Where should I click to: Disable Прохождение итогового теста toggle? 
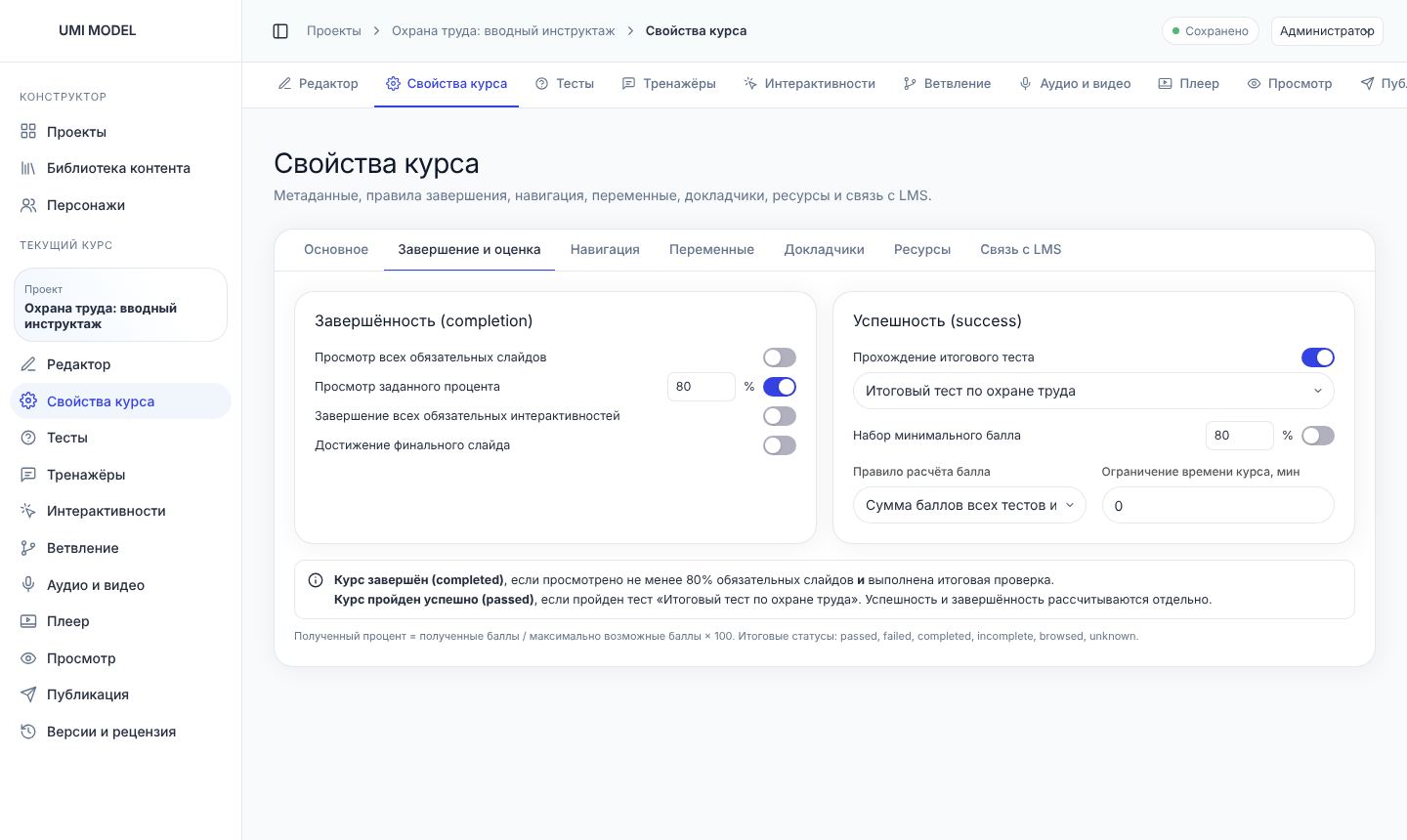pyautogui.click(x=1318, y=357)
